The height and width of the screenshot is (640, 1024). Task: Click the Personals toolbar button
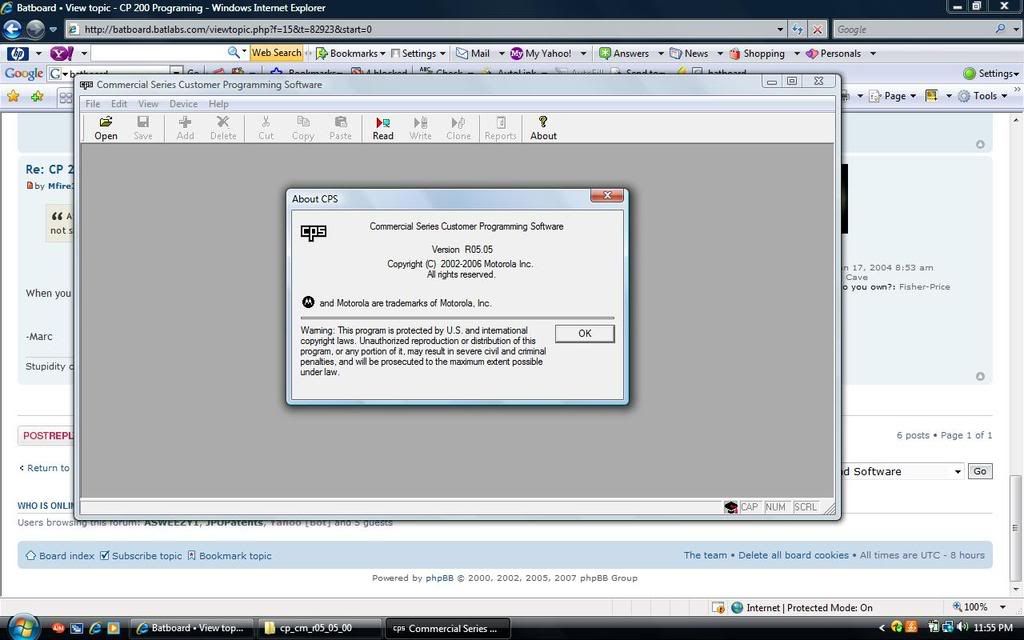click(x=834, y=54)
